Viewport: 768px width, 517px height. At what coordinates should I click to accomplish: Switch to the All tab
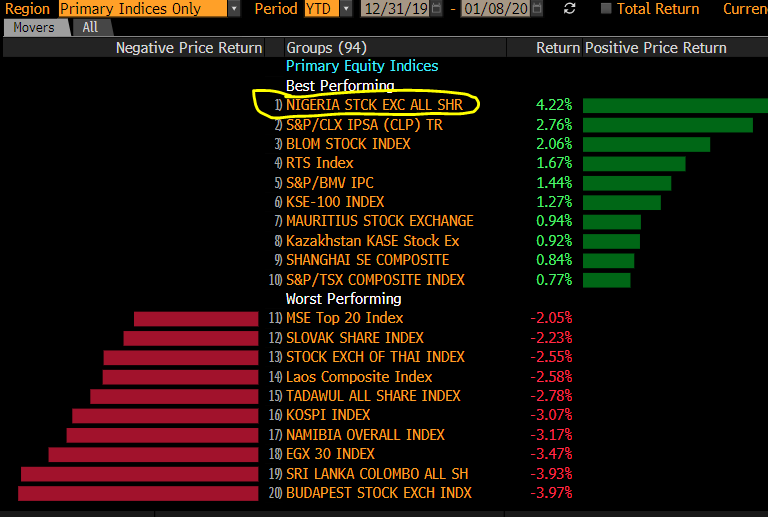click(90, 27)
